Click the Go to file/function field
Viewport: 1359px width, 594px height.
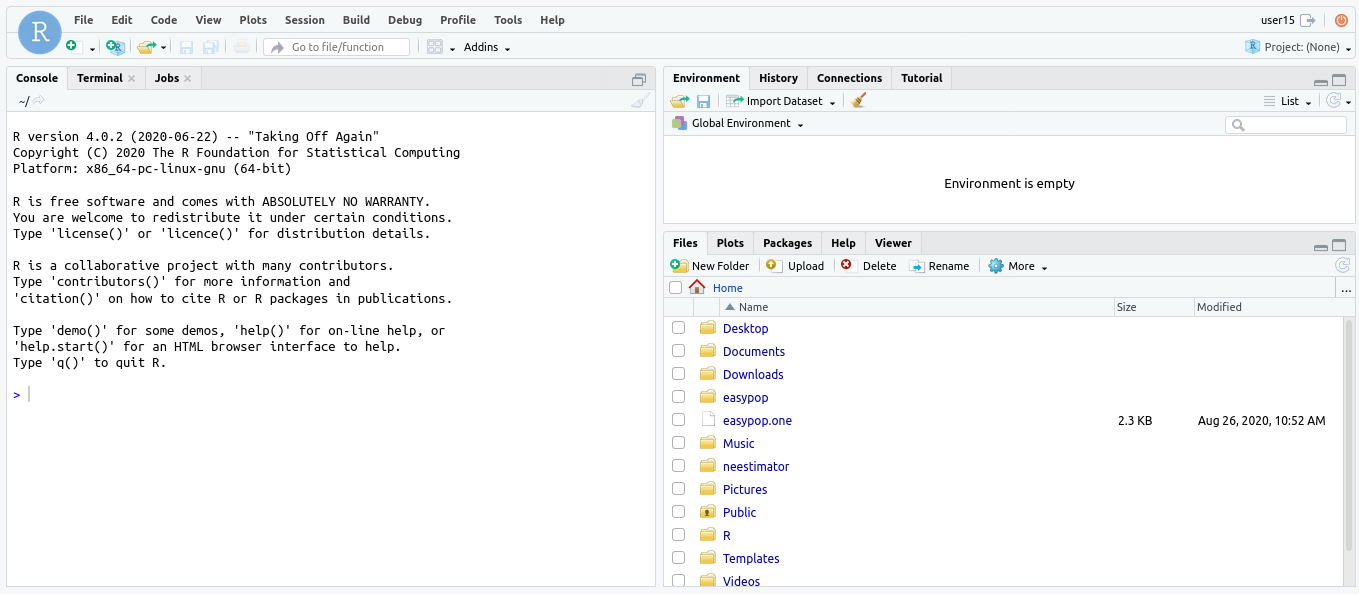[x=337, y=47]
